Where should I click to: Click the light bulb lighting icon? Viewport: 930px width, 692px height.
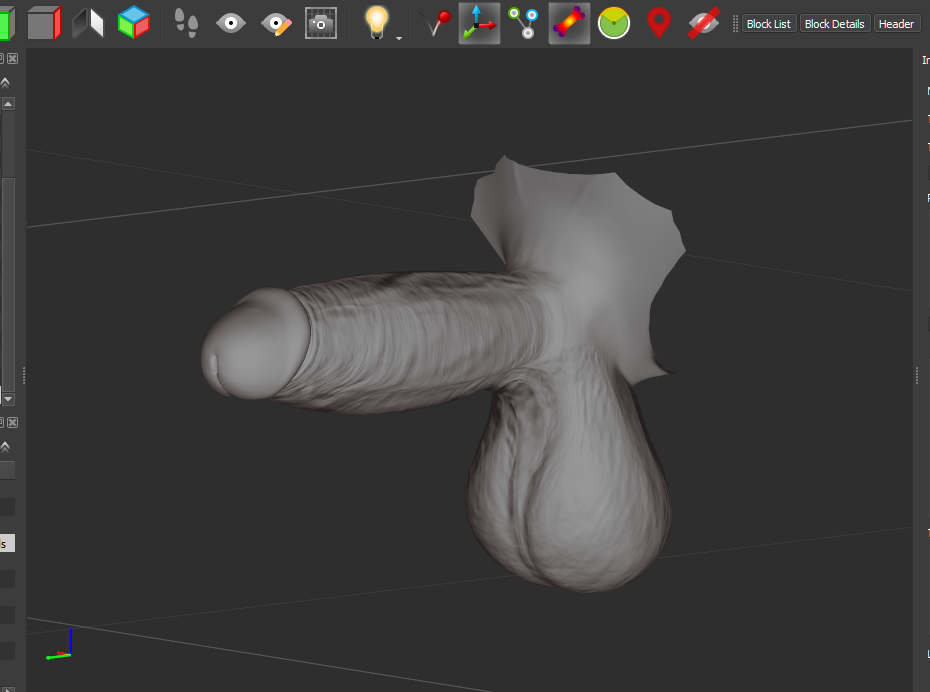(x=377, y=23)
